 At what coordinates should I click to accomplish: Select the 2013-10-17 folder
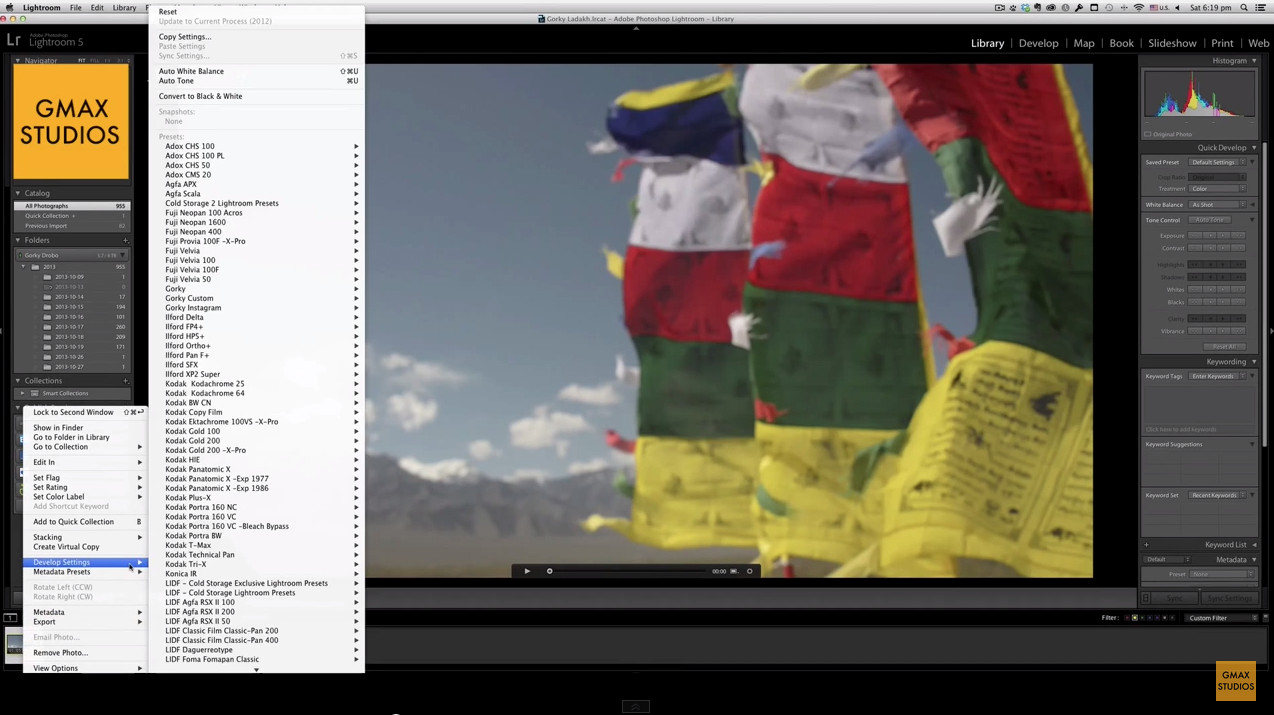click(71, 327)
